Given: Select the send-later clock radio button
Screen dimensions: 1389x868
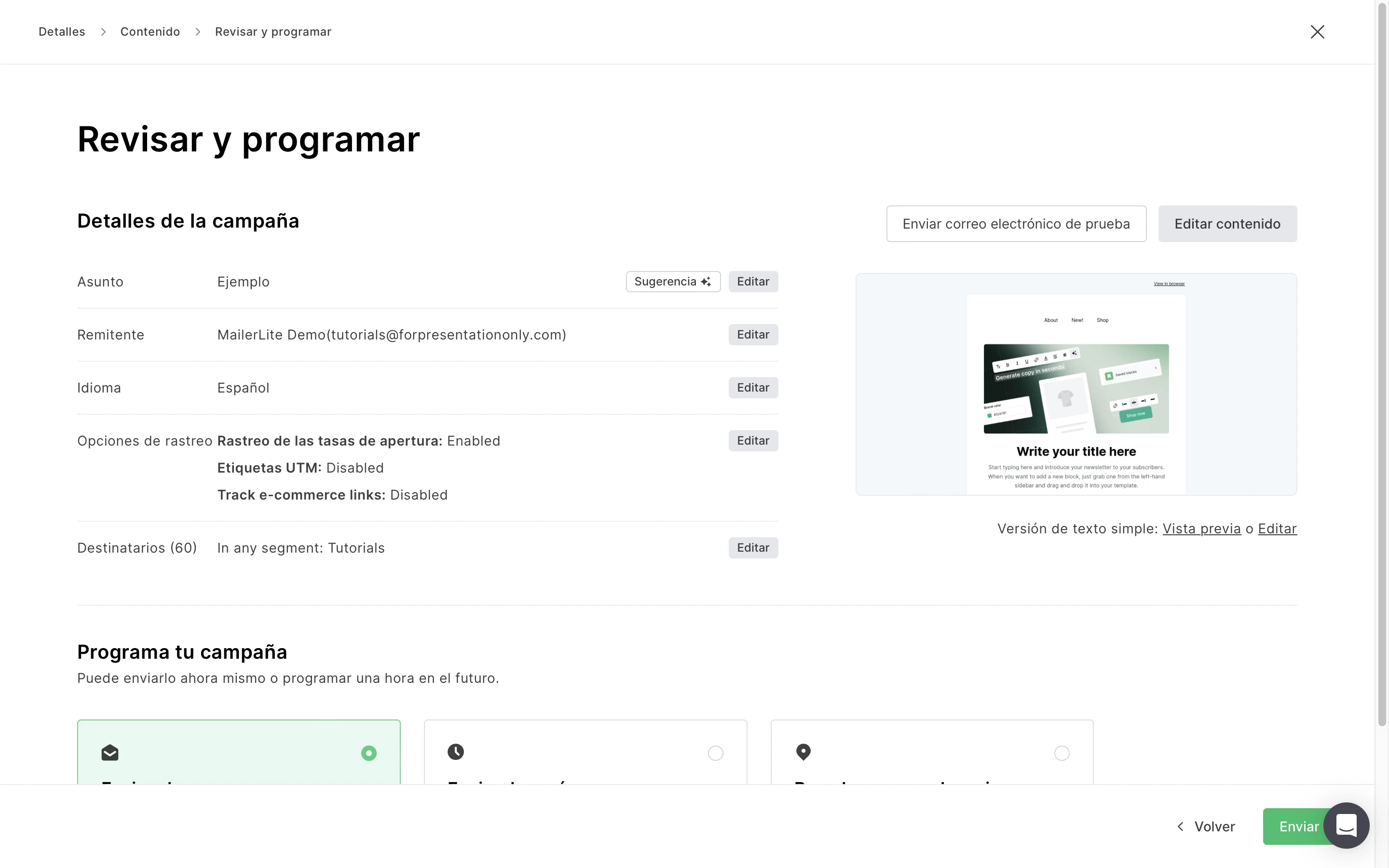Looking at the screenshot, I should coord(715,753).
